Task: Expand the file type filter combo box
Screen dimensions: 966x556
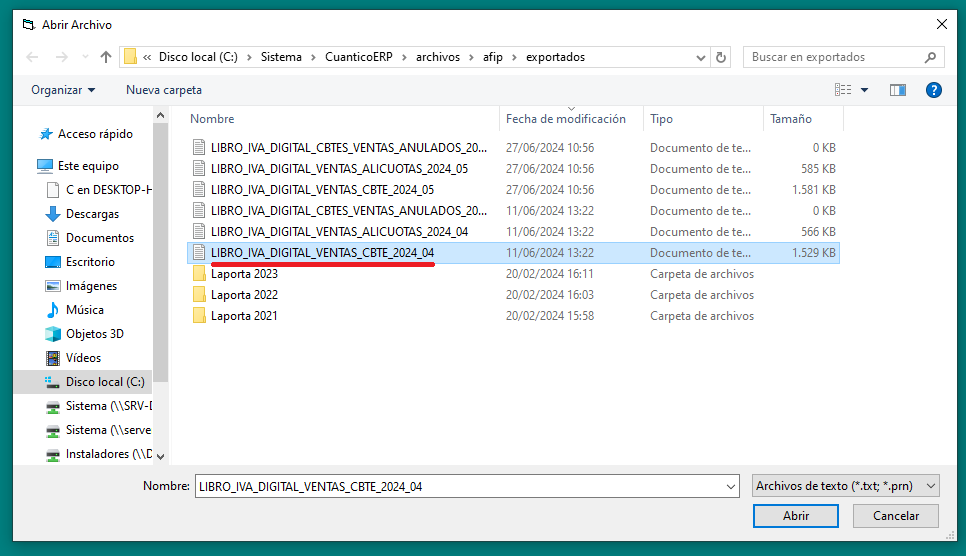Action: (x=845, y=486)
